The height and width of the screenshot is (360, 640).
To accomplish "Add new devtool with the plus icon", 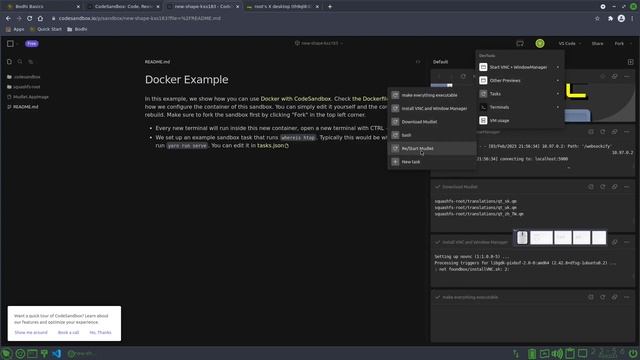I will point(631,62).
